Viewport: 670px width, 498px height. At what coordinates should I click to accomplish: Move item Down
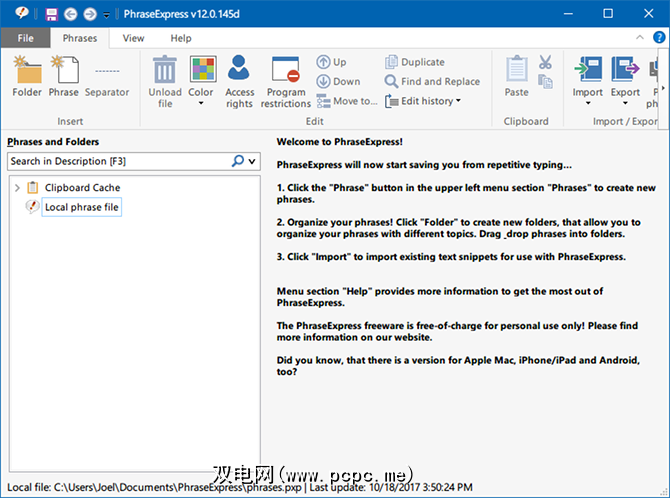338,81
